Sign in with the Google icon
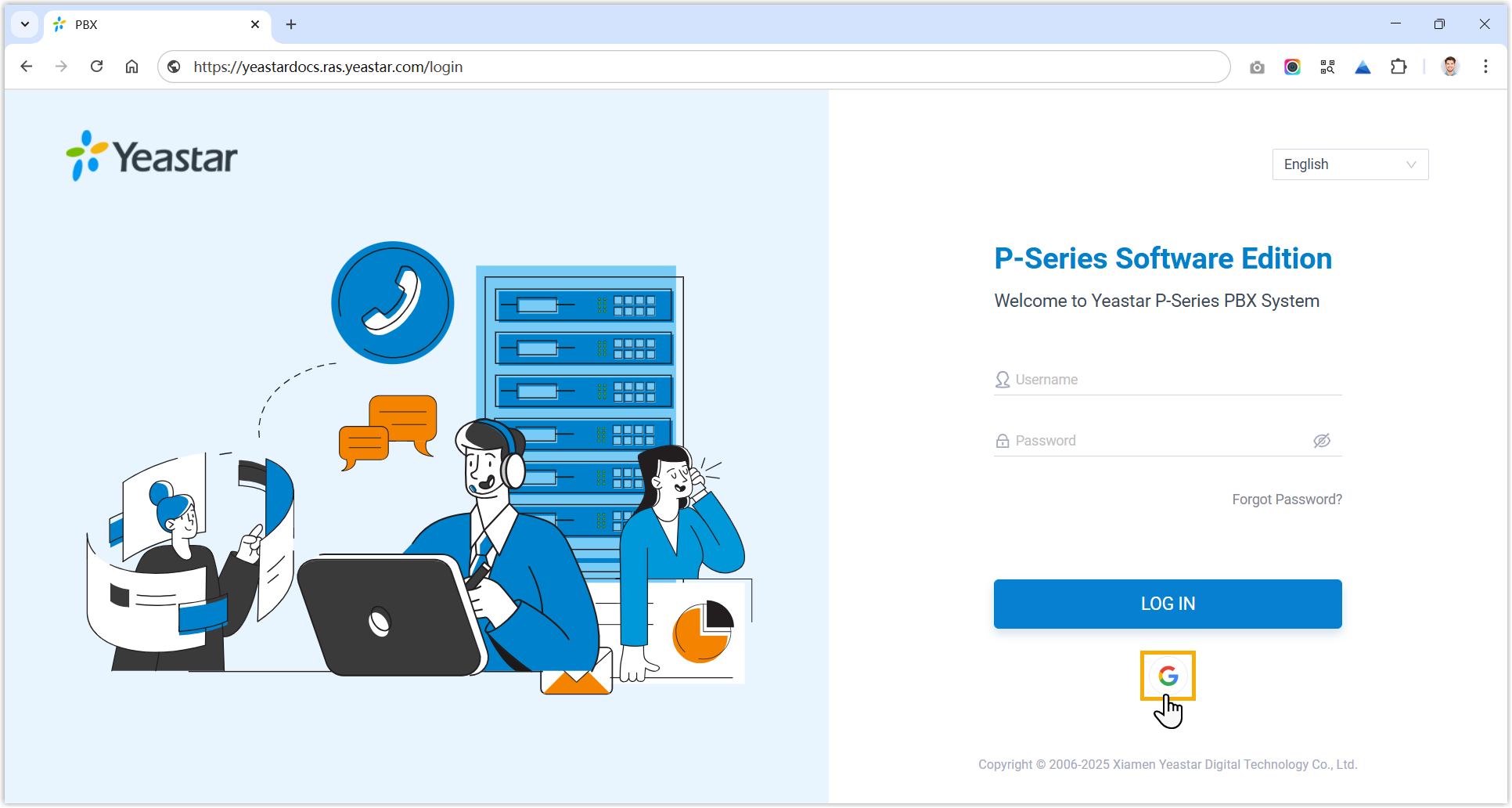The image size is (1512, 808). (x=1168, y=676)
